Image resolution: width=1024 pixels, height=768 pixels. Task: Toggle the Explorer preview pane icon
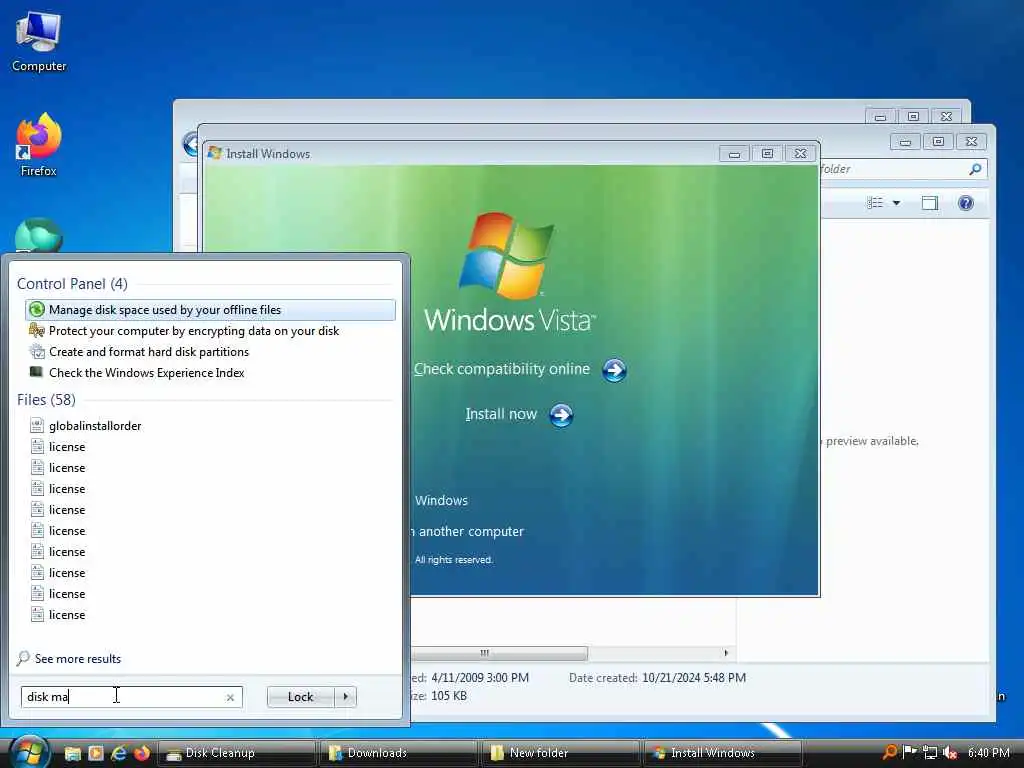930,203
